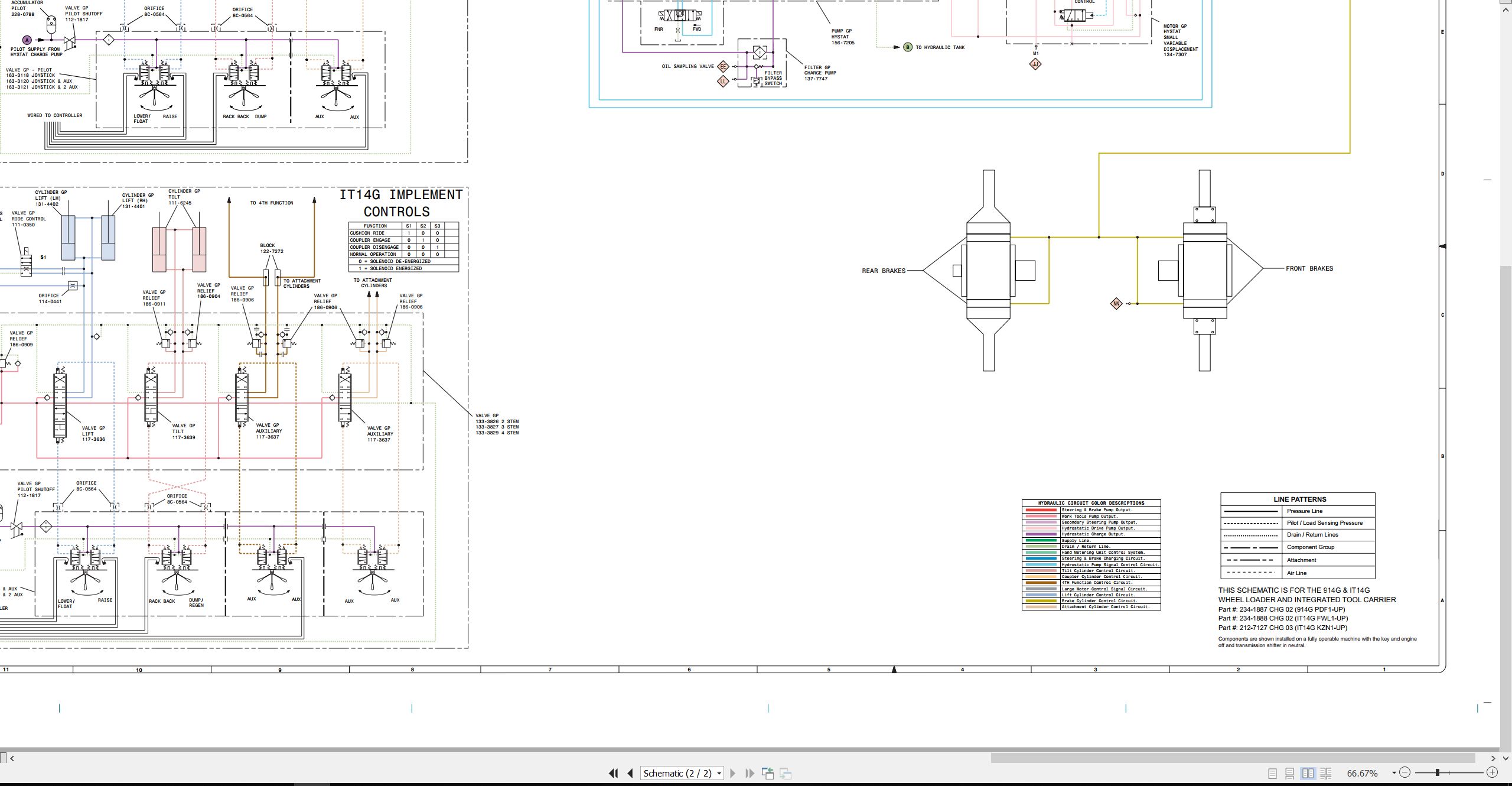Screen dimensions: 1512x786
Task: Click the NN connector near front brakes
Action: [1116, 304]
